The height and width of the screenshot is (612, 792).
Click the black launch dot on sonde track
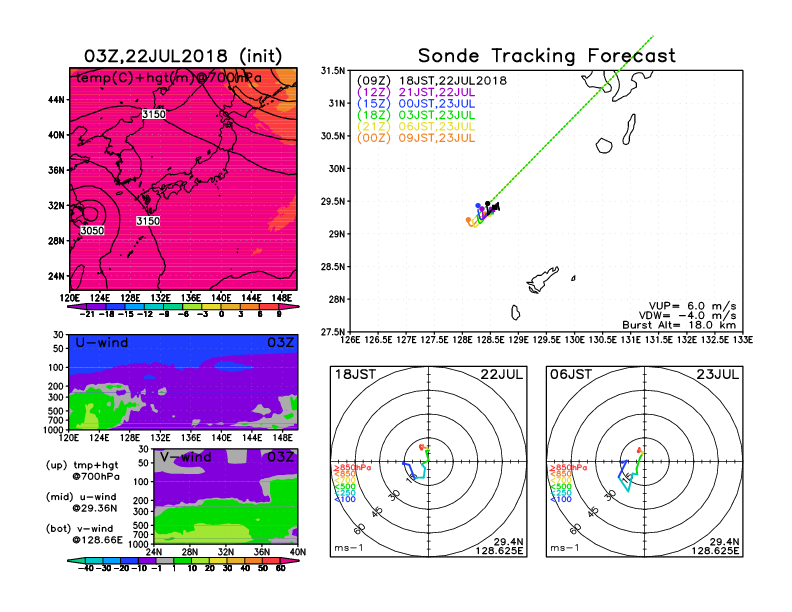487,203
